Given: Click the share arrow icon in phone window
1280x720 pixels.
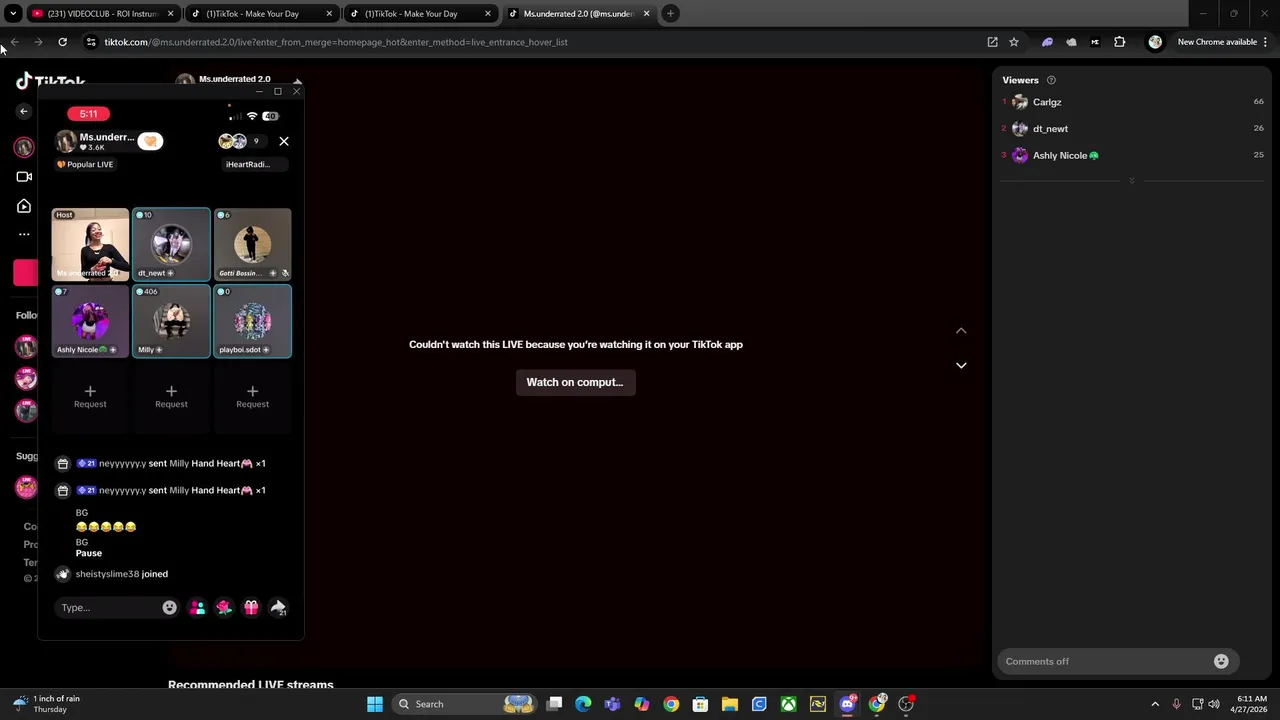Looking at the screenshot, I should (278, 607).
